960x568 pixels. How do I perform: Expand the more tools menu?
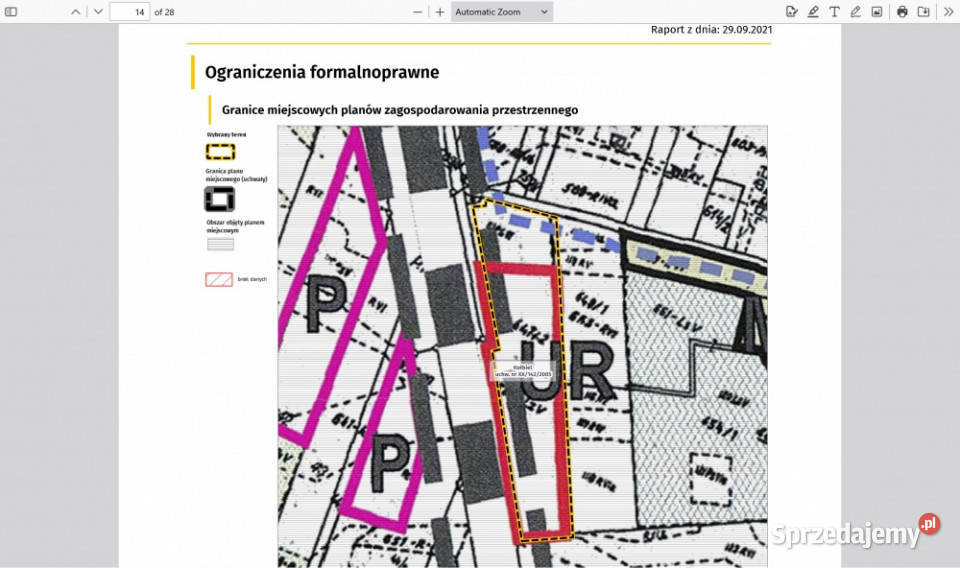click(948, 11)
